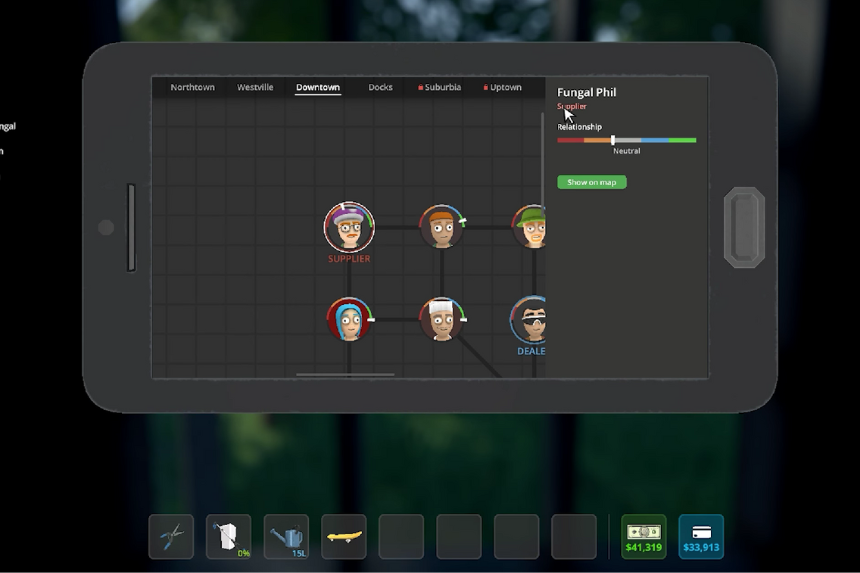Select the Uptown tab

tap(504, 88)
